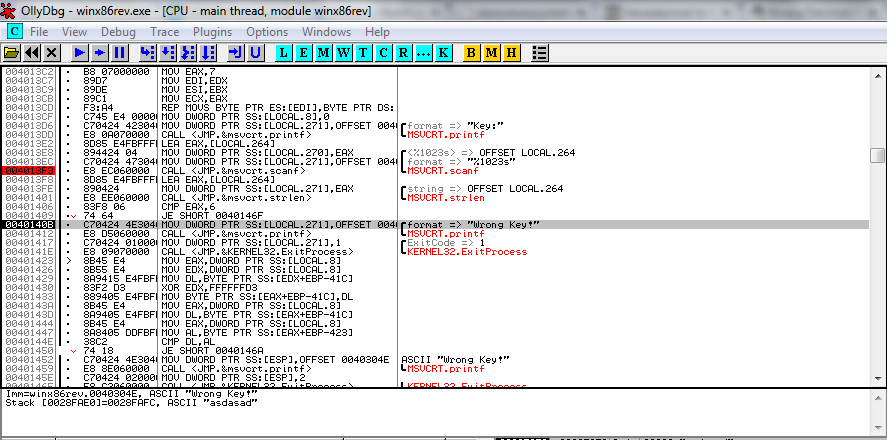Image resolution: width=887 pixels, height=440 pixels.
Task: Pause execution with the pause icon
Action: pyautogui.click(x=119, y=53)
